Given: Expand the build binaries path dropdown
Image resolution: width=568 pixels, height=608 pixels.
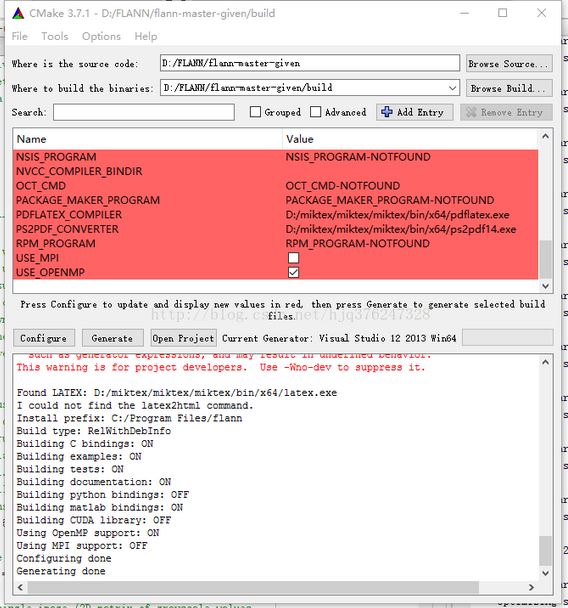Looking at the screenshot, I should 452,88.
